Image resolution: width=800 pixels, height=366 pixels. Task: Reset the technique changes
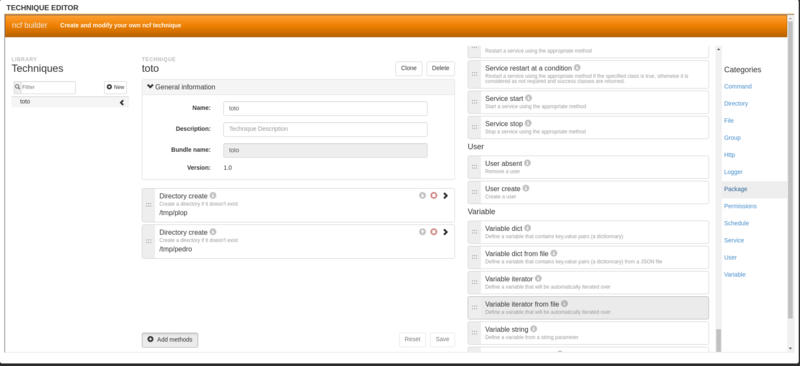tap(412, 339)
